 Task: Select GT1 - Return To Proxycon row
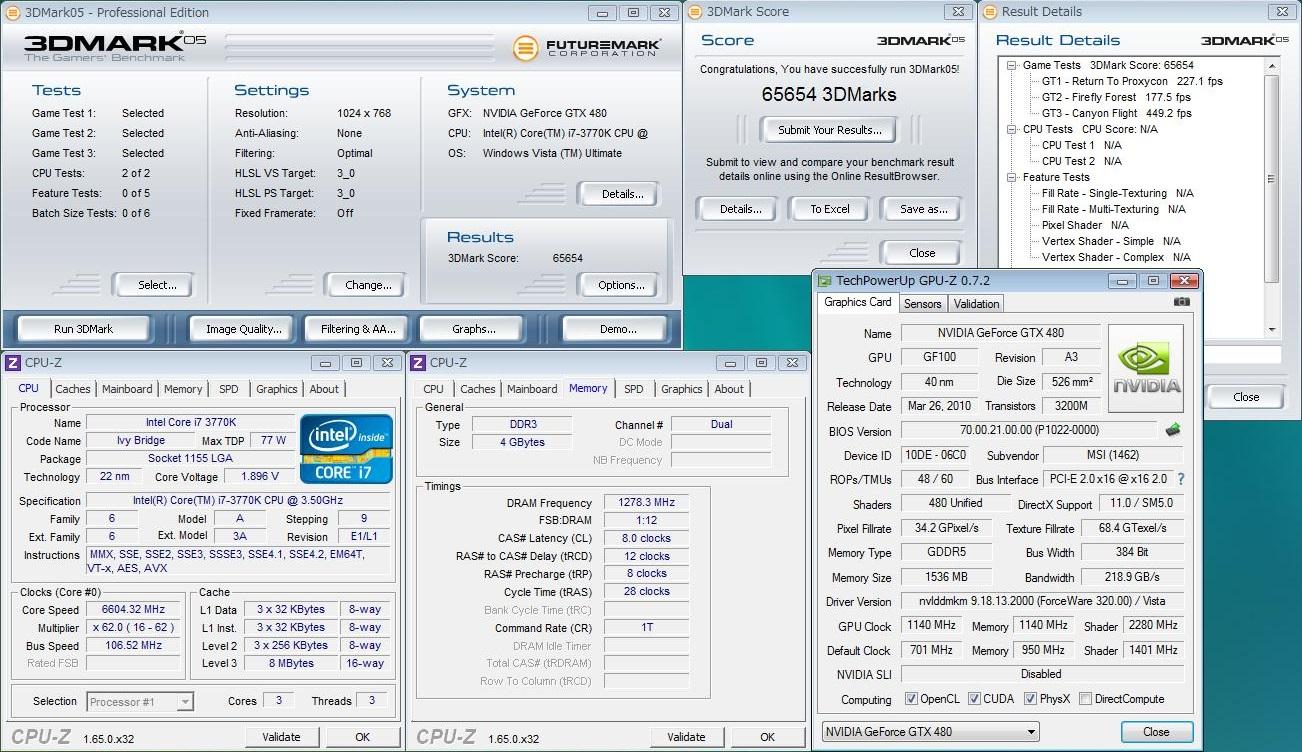tap(1132, 81)
